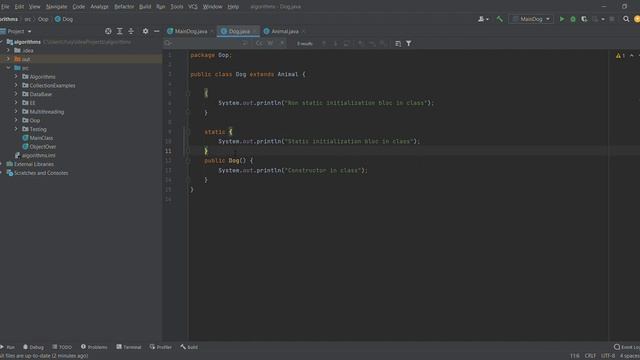The image size is (640, 360).
Task: Expand the CollectionExamples package
Action: click(x=16, y=85)
